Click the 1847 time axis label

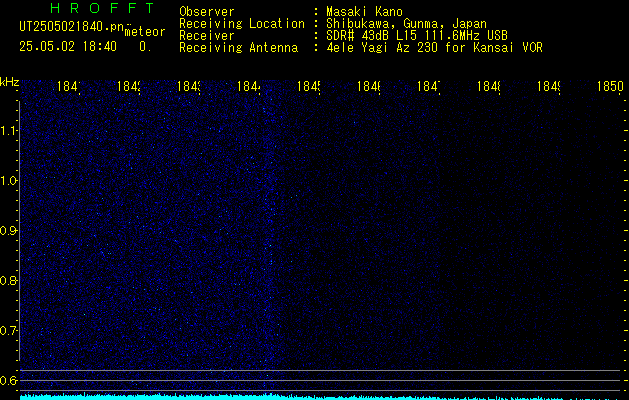click(x=429, y=87)
